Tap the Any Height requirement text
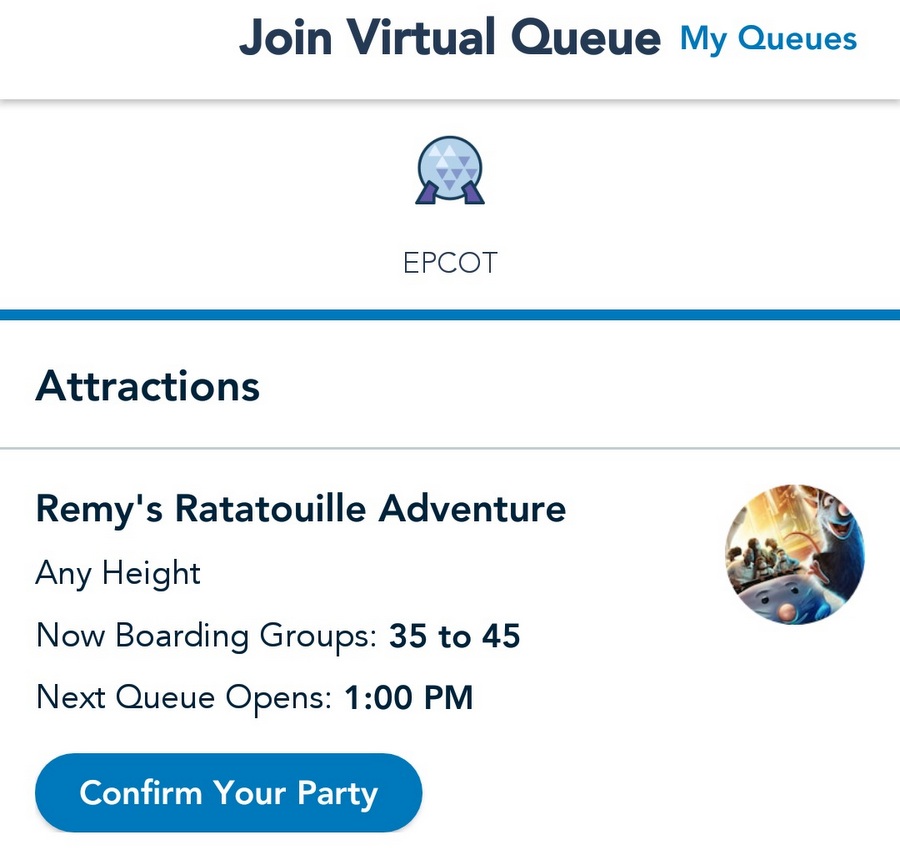 tap(118, 573)
